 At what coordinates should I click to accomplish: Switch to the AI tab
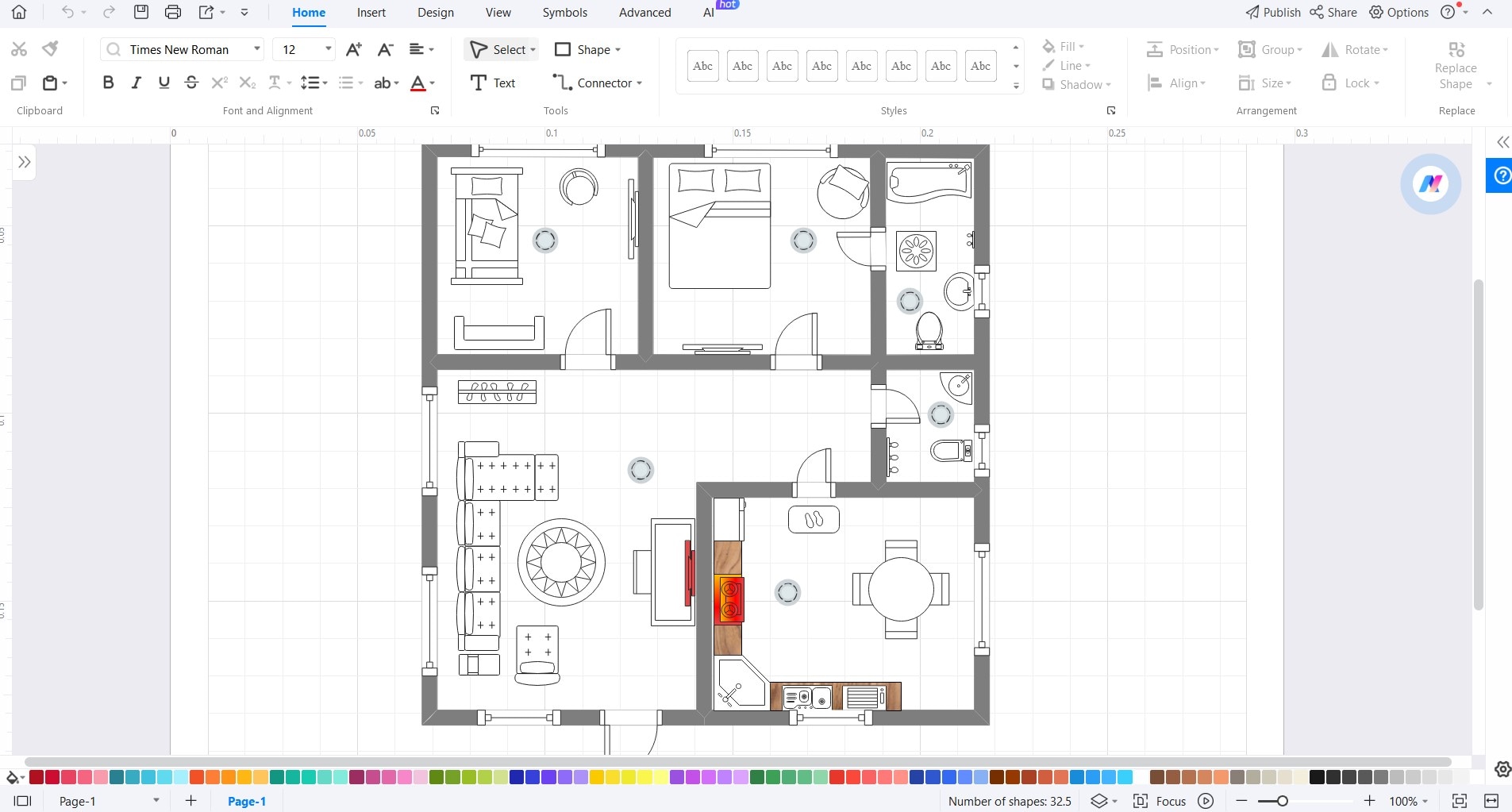coord(708,13)
